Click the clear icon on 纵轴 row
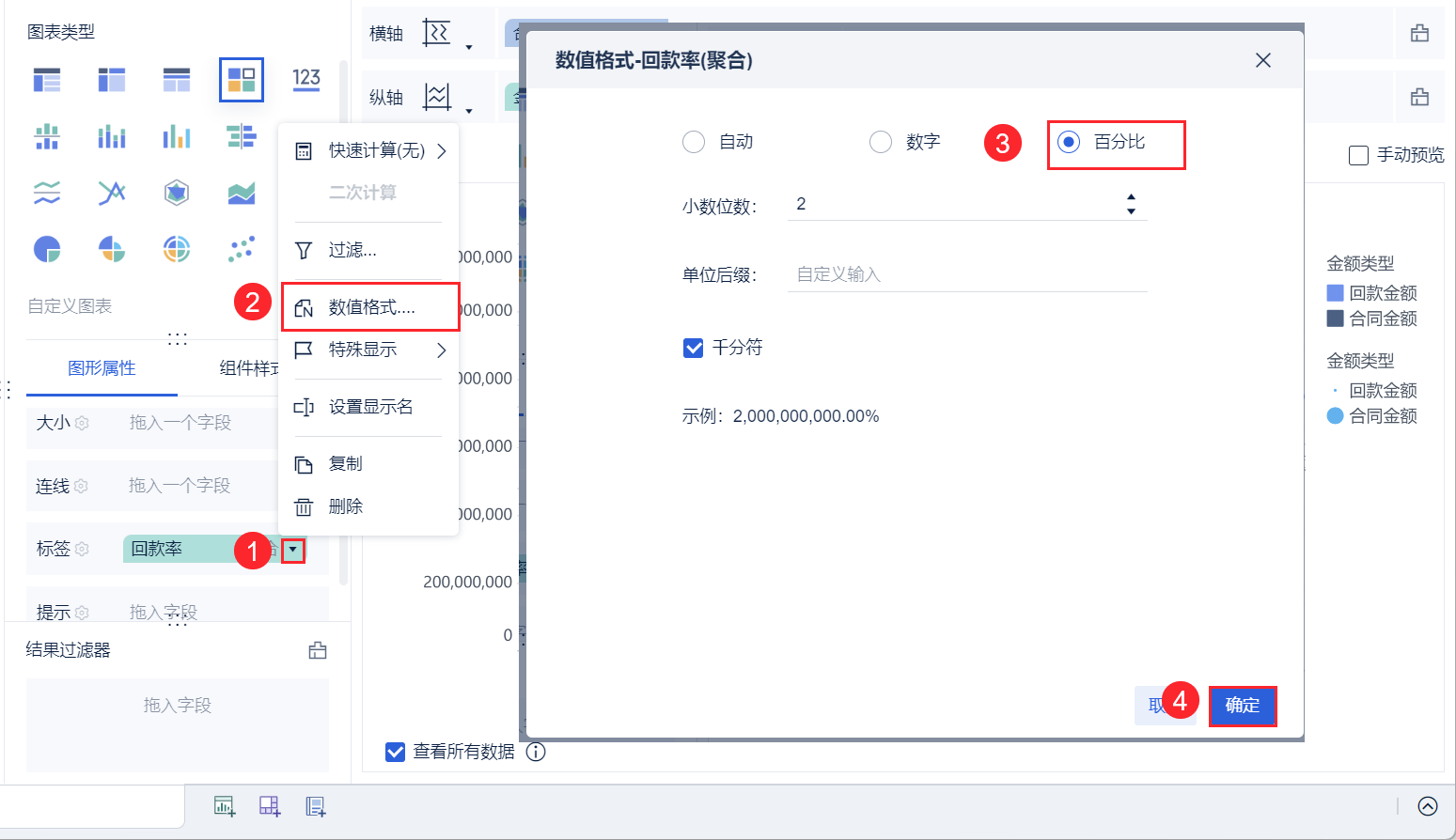The width and height of the screenshot is (1456, 840). click(1419, 97)
